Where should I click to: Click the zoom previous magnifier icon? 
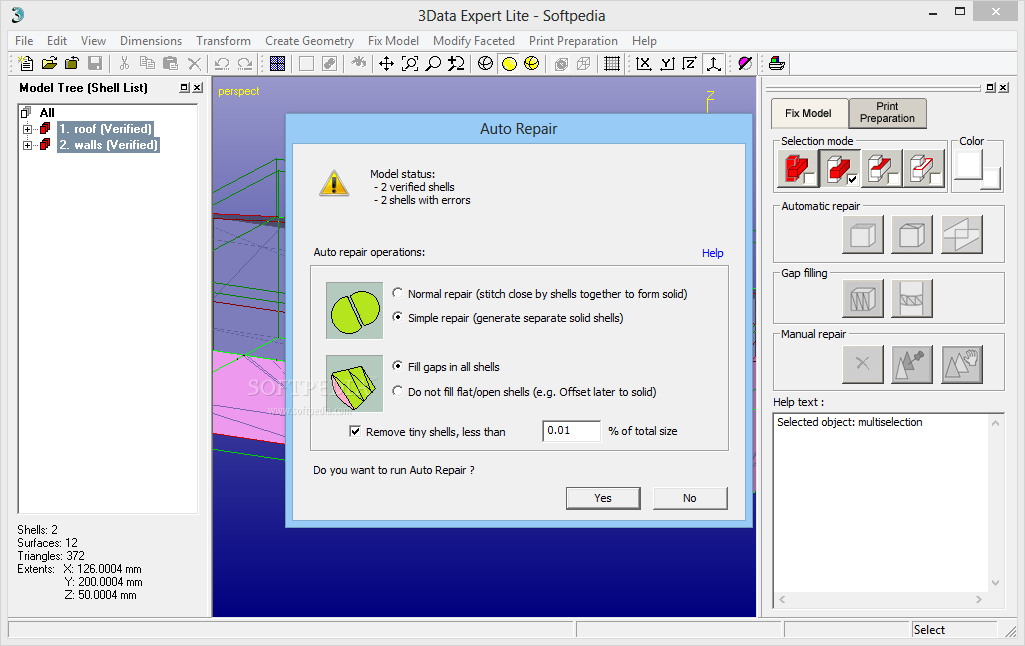coord(456,63)
